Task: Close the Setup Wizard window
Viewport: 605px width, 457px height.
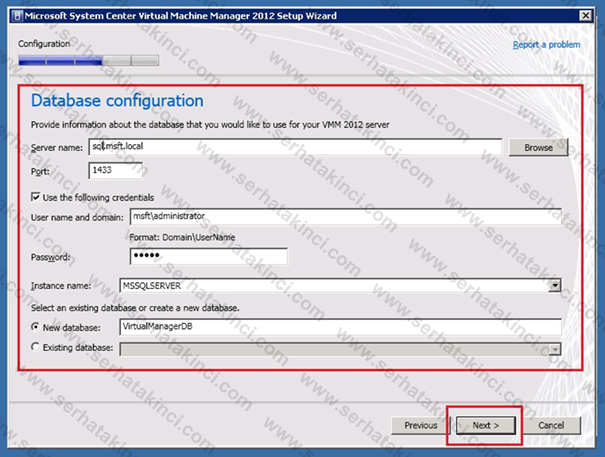Action: coord(585,15)
